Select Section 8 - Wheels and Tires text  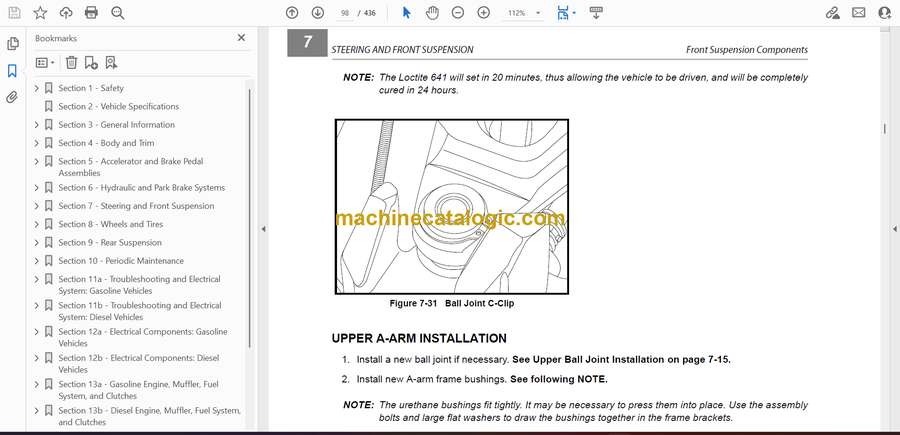111,224
